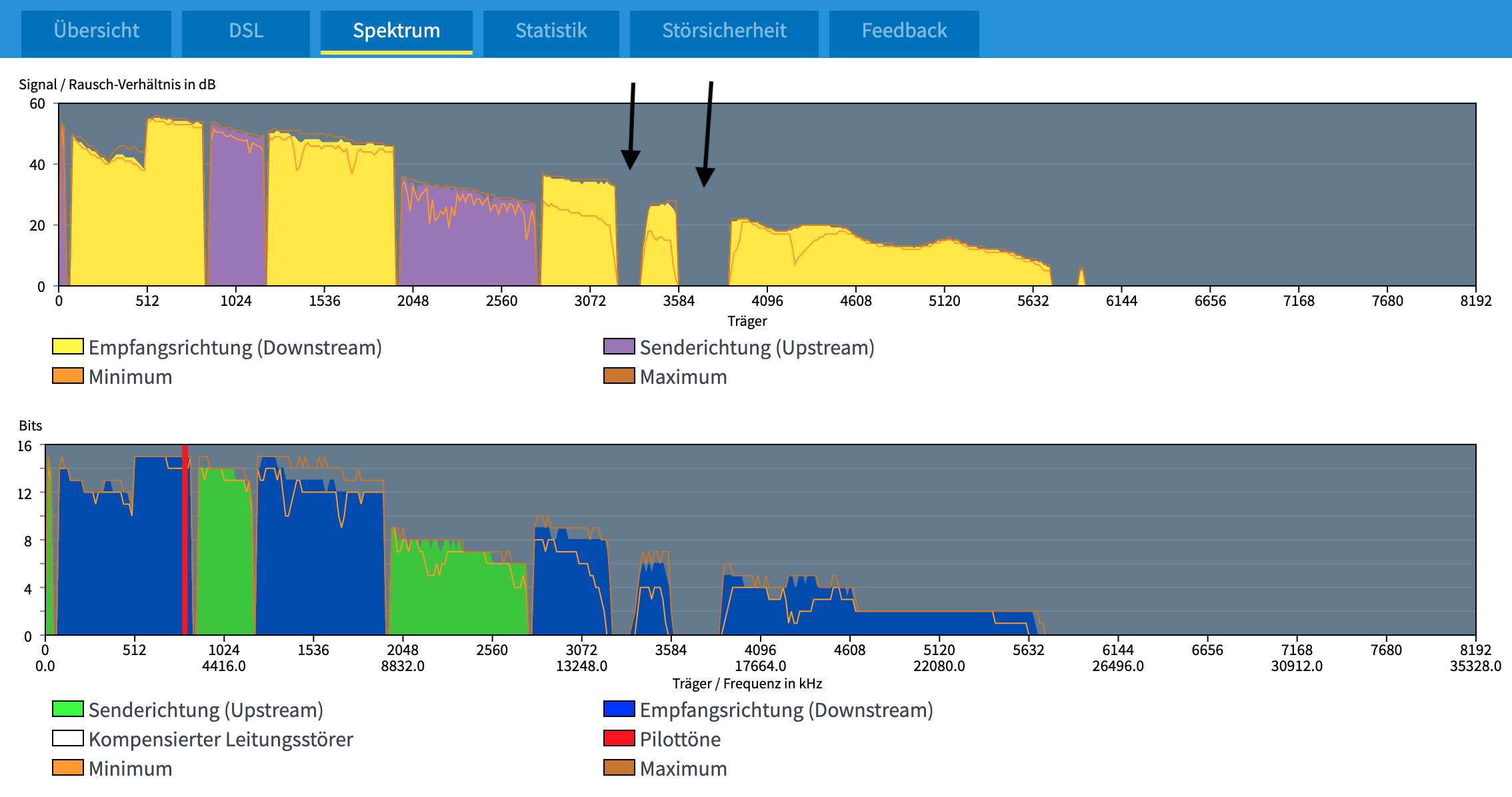
Task: Click brown Maximum swatch under SNR chart
Action: (619, 376)
